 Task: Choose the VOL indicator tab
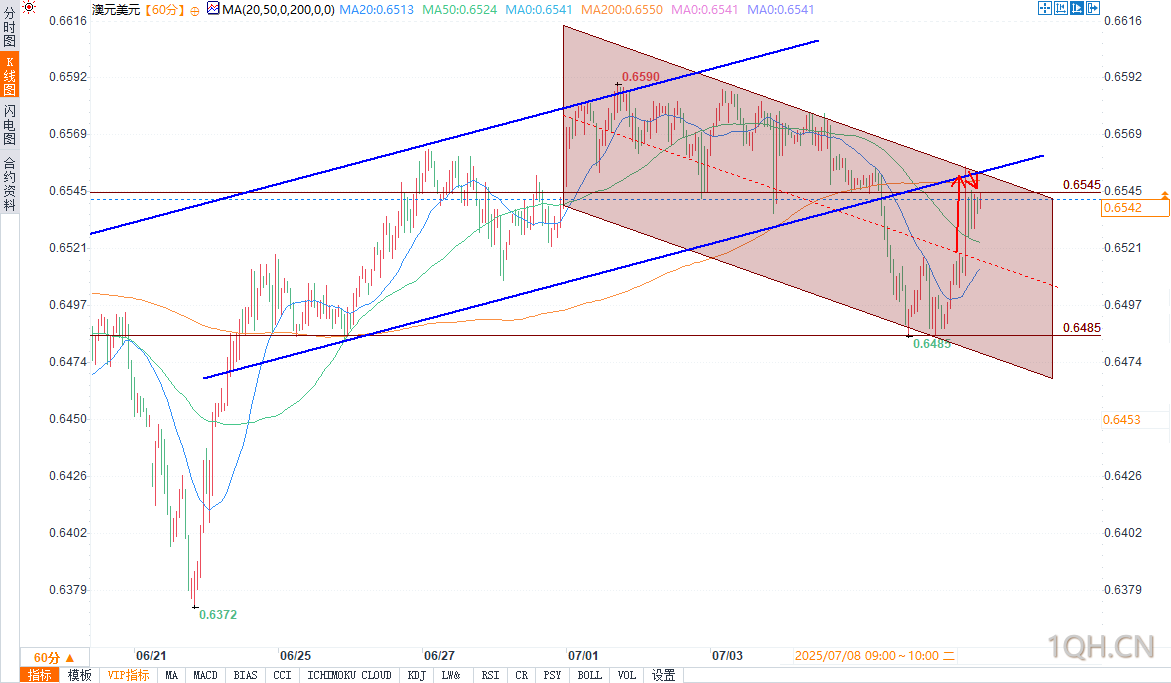tap(627, 675)
